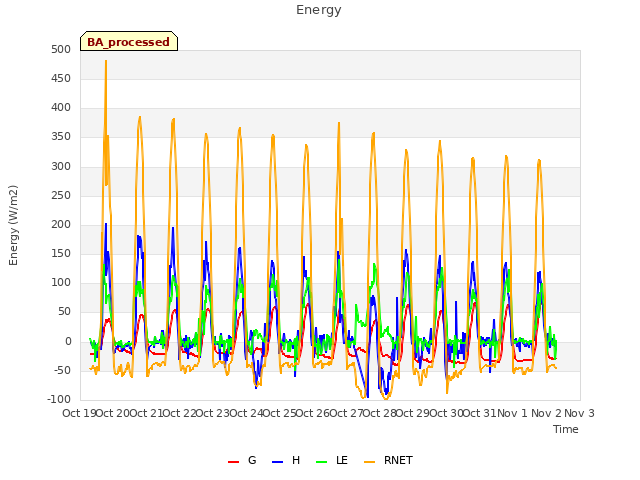Viewport: 640px width, 480px height.
Task: Click the Time x-axis label
Action: tap(566, 429)
